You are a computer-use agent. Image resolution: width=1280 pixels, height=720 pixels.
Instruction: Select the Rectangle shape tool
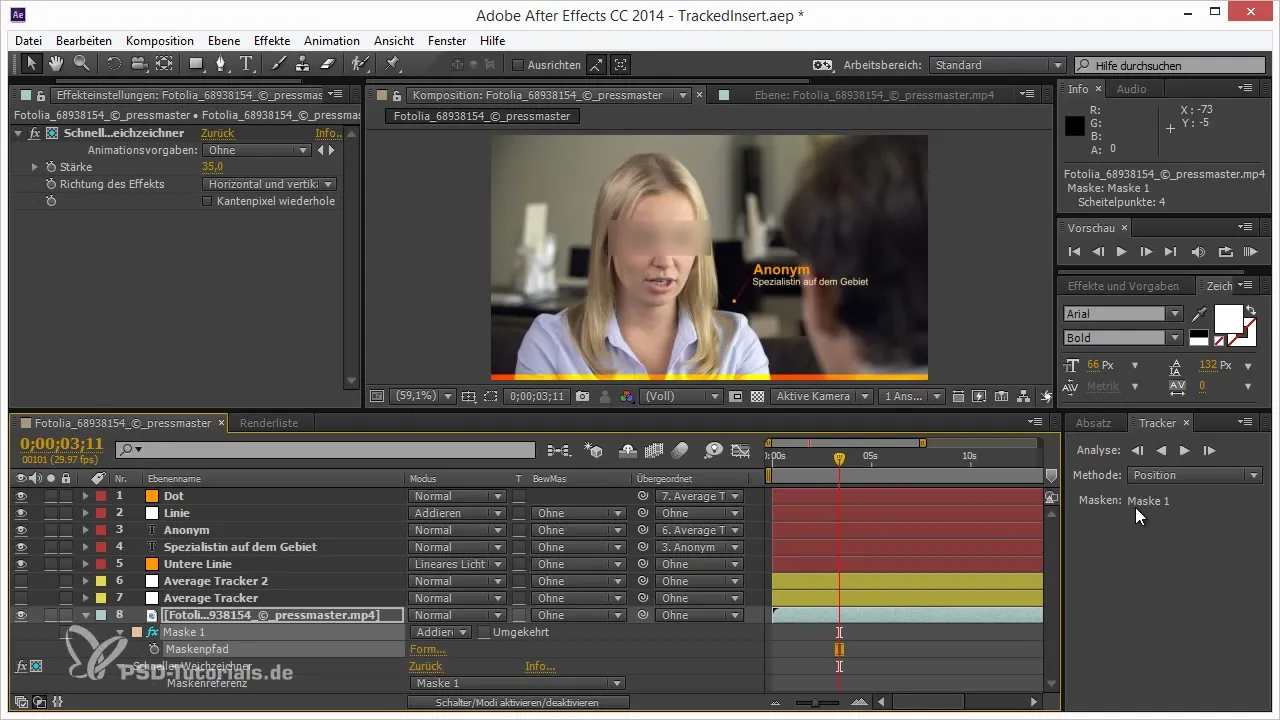coord(197,64)
